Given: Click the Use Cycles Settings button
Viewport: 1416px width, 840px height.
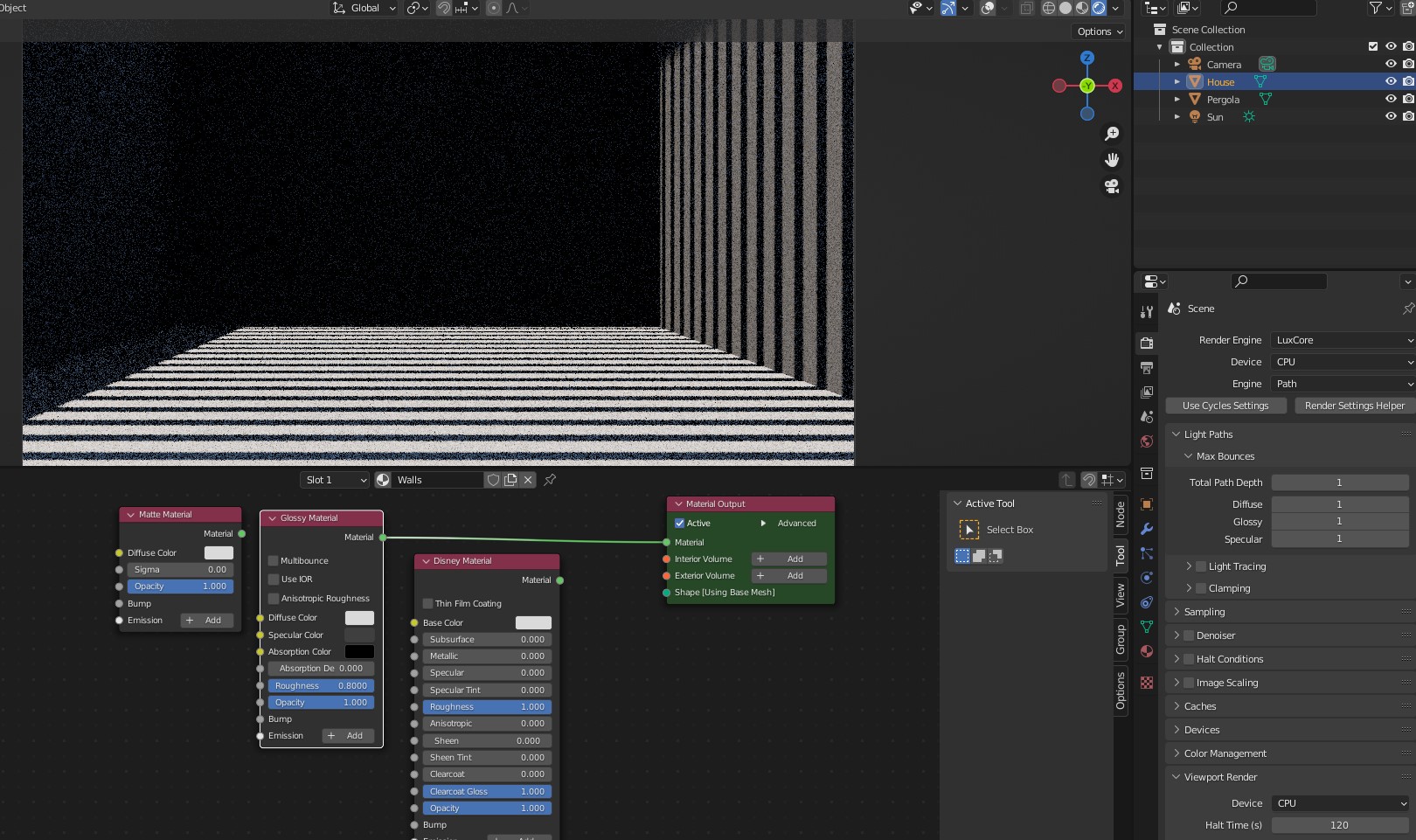Looking at the screenshot, I should pyautogui.click(x=1225, y=406).
